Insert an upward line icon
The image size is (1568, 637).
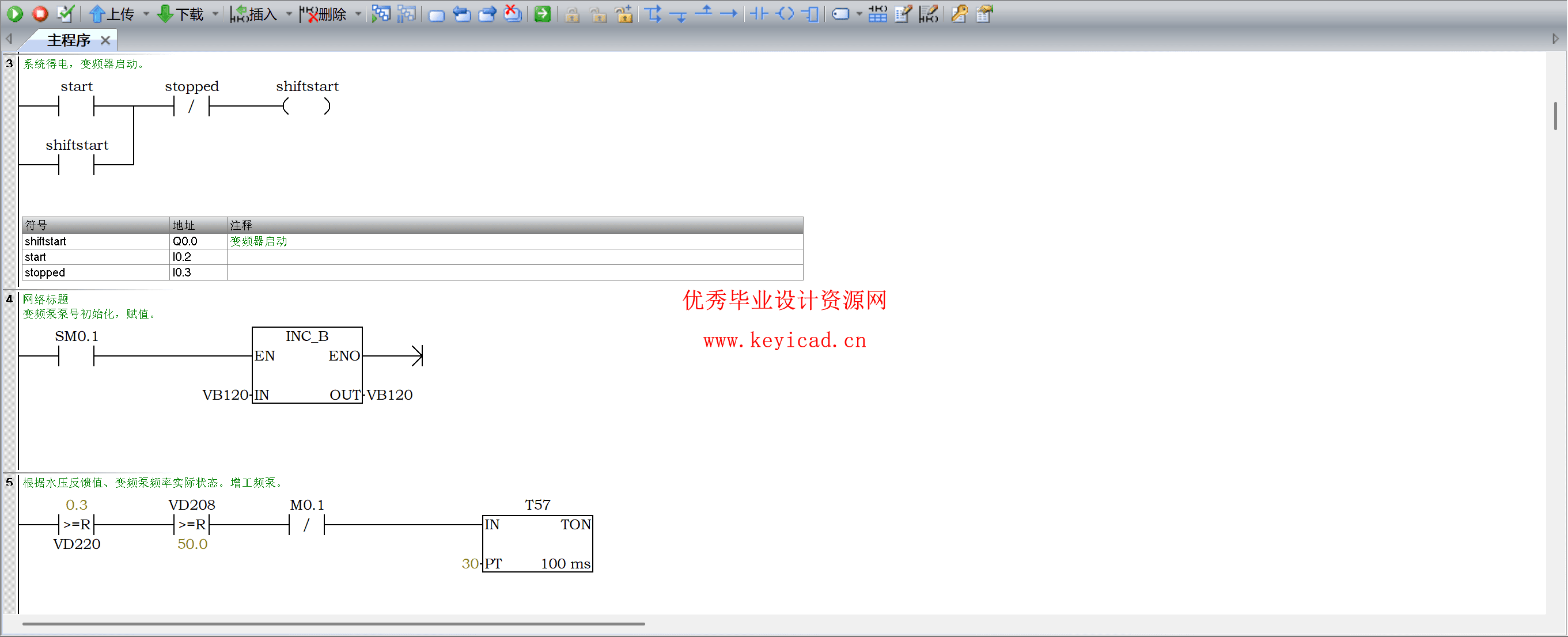tap(704, 12)
